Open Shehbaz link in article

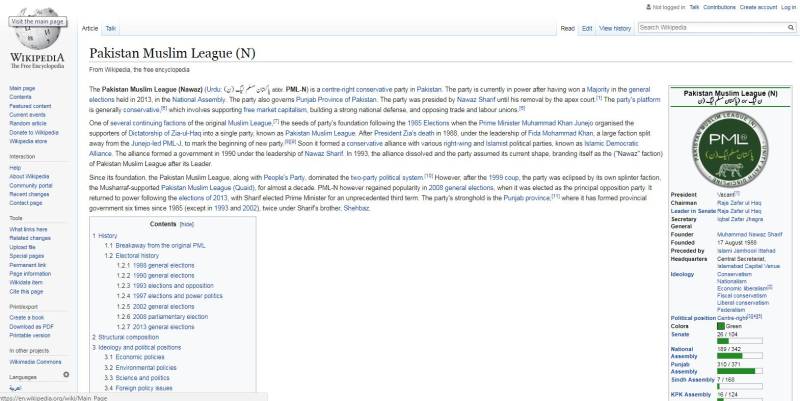point(356,208)
